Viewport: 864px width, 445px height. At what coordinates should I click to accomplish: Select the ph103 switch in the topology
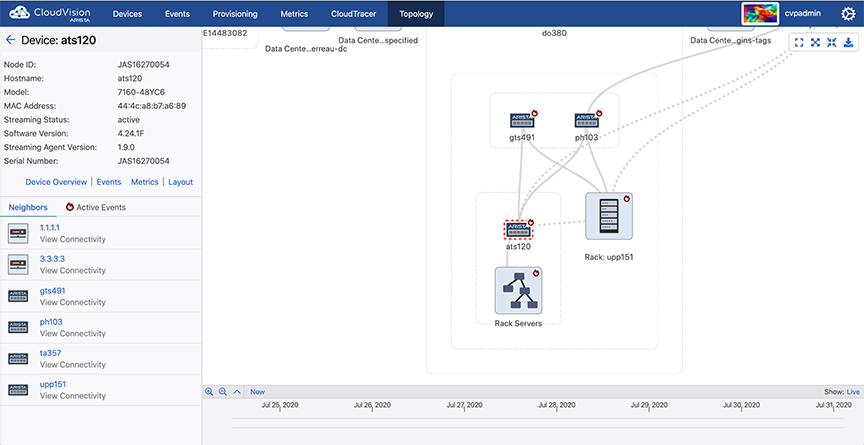586,120
